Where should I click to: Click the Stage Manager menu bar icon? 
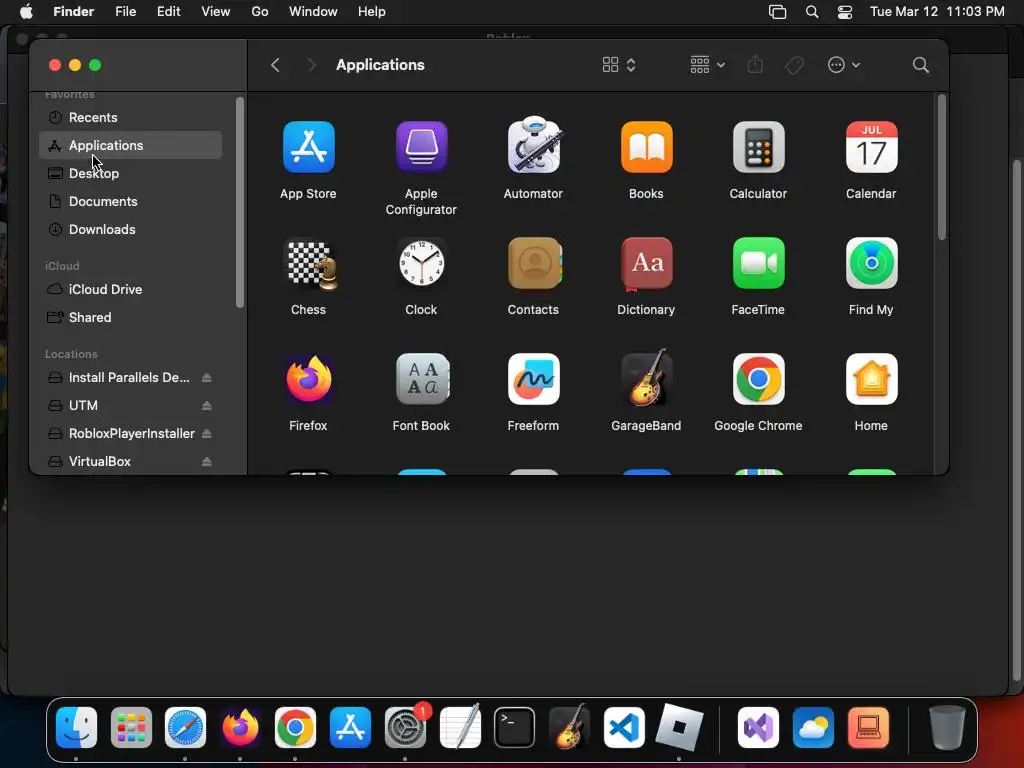(x=777, y=12)
